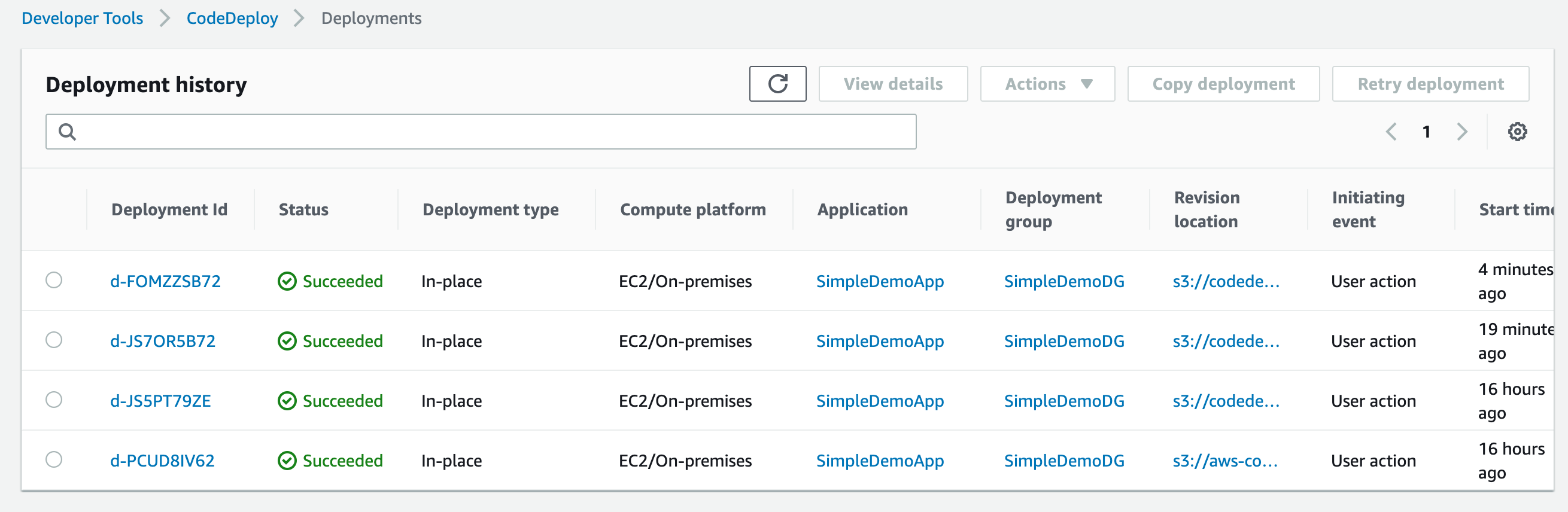Click the Compute platform column header

(692, 209)
